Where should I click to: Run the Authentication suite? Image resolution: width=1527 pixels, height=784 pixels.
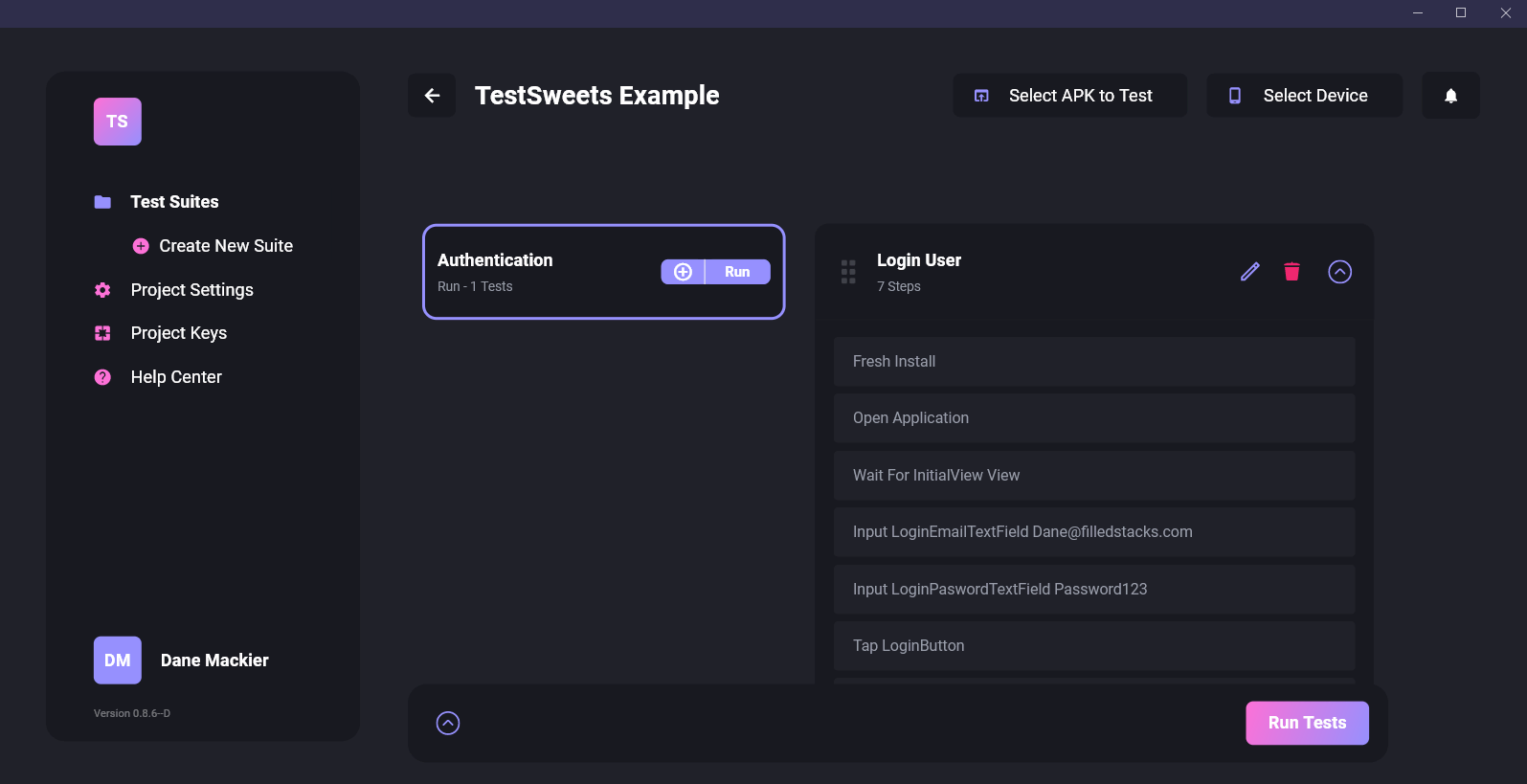[737, 272]
